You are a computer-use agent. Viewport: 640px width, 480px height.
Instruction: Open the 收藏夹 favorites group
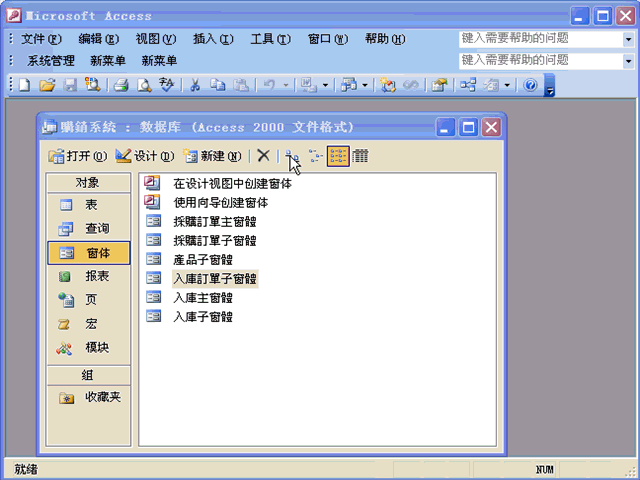point(89,397)
